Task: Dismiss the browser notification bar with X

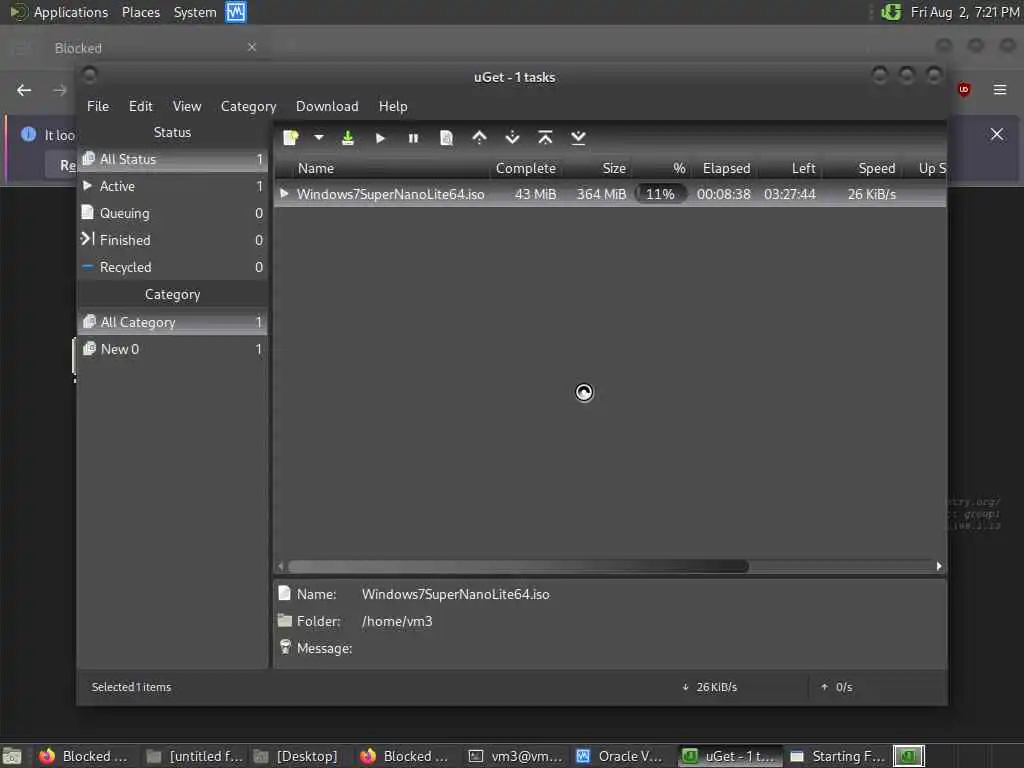Action: point(997,134)
